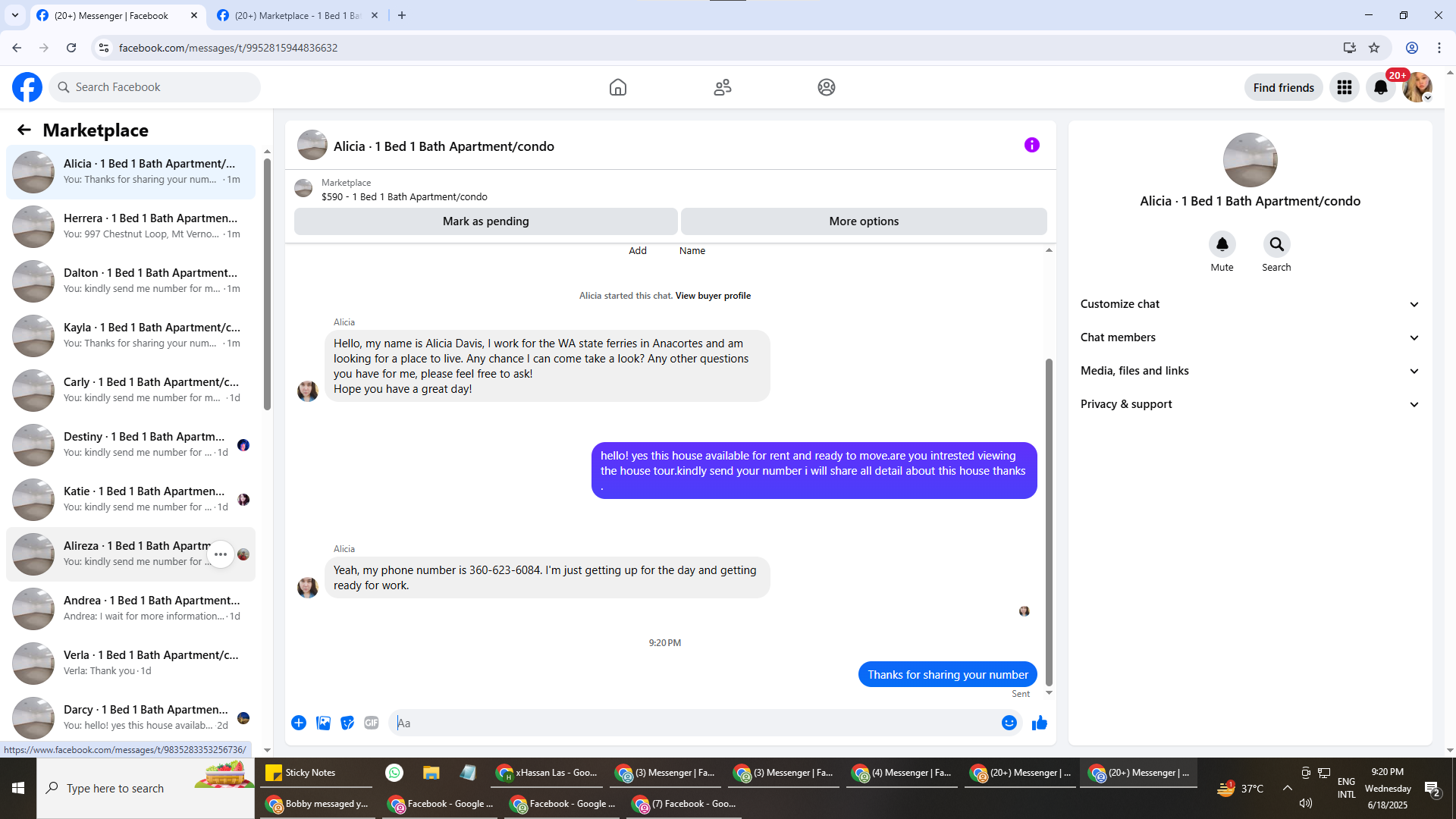Send a thumbs-up like
This screenshot has width=1456, height=819.
[x=1040, y=723]
